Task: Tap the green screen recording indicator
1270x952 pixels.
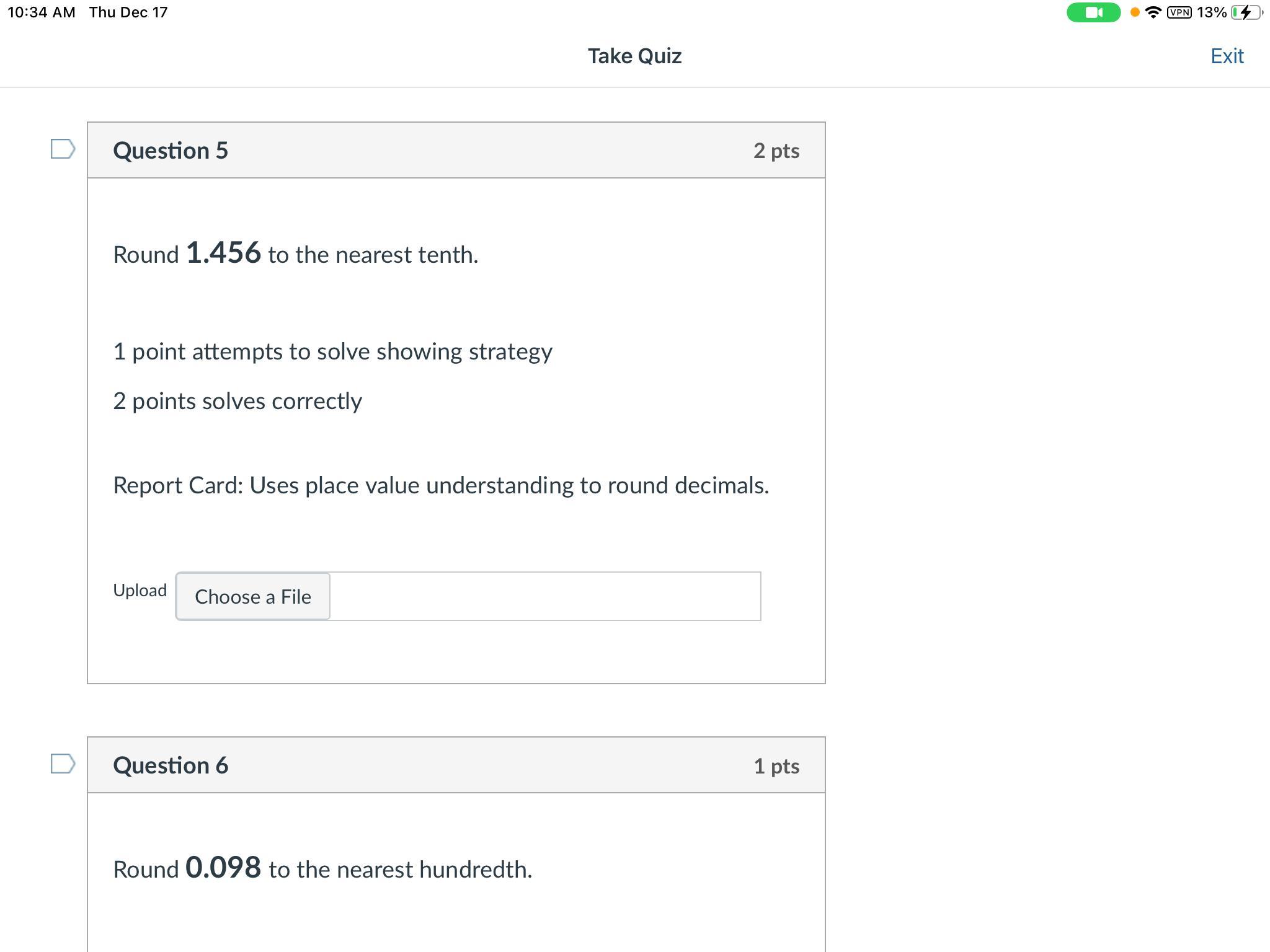Action: pyautogui.click(x=1093, y=12)
